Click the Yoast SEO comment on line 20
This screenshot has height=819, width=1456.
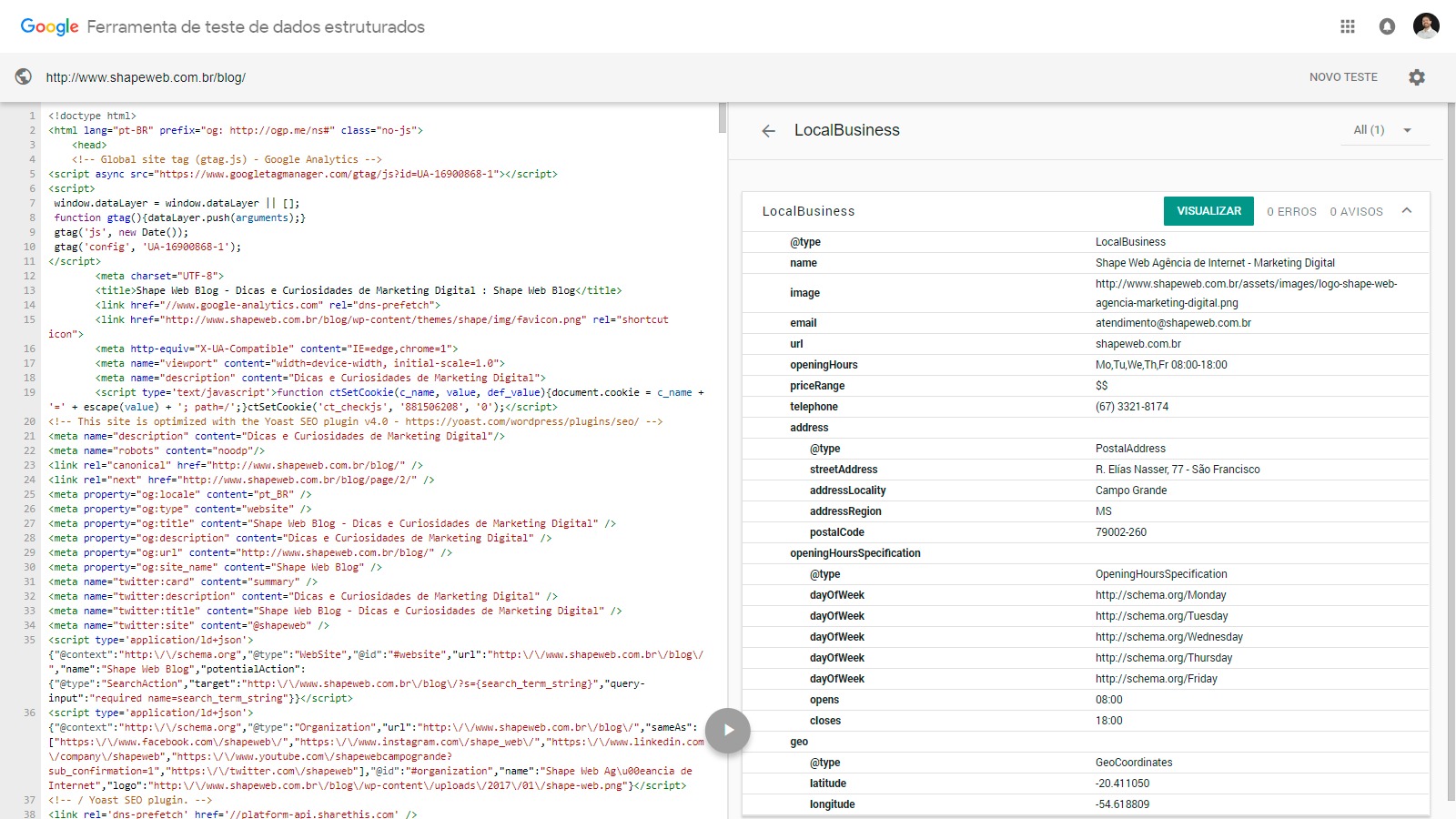(x=356, y=421)
